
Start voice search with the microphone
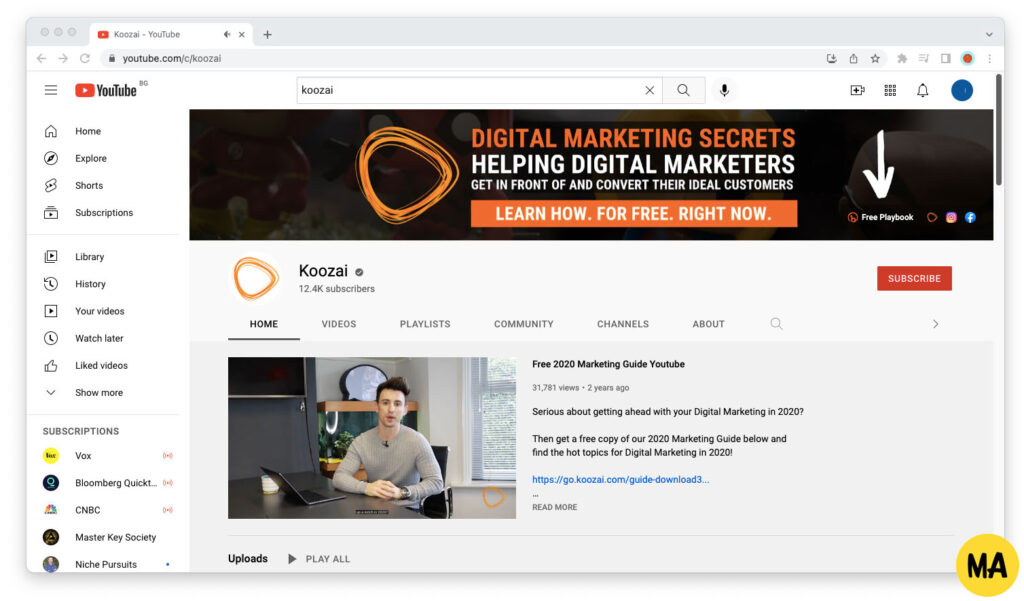(x=724, y=90)
